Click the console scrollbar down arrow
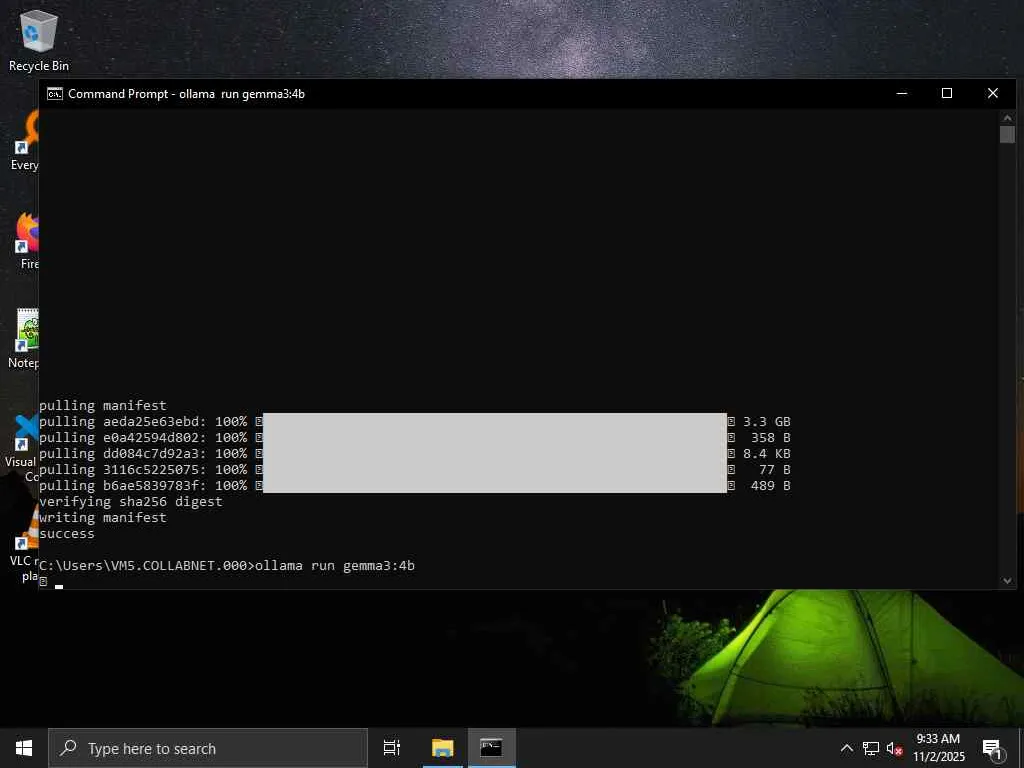This screenshot has width=1024, height=768. (1006, 581)
